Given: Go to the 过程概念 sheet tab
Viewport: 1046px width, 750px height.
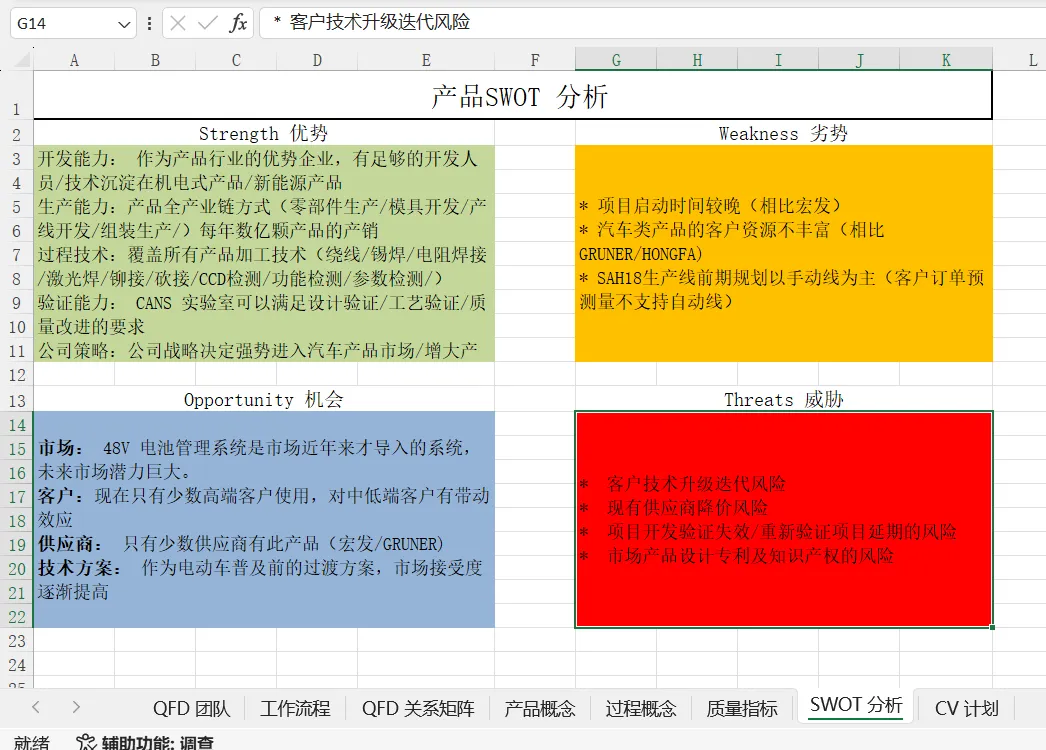Looking at the screenshot, I should [x=641, y=708].
